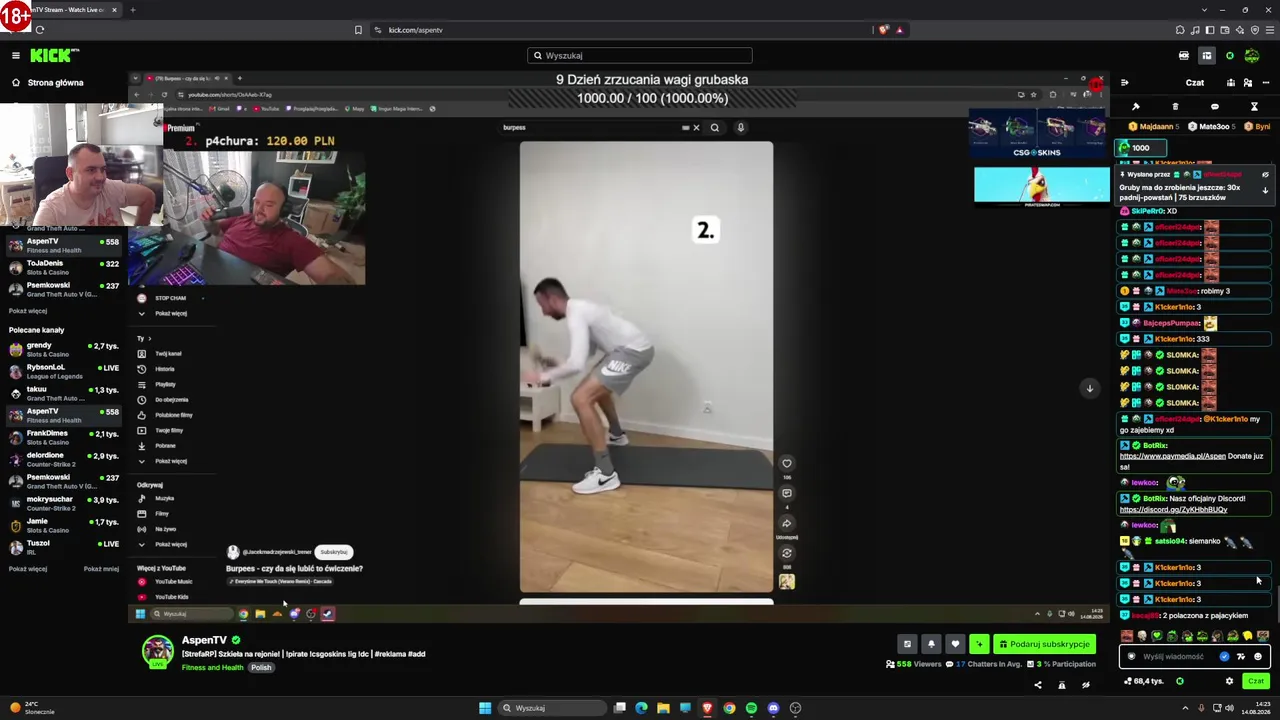Hide the pinned message in chat
Viewport: 1280px width, 720px height.
1265,175
